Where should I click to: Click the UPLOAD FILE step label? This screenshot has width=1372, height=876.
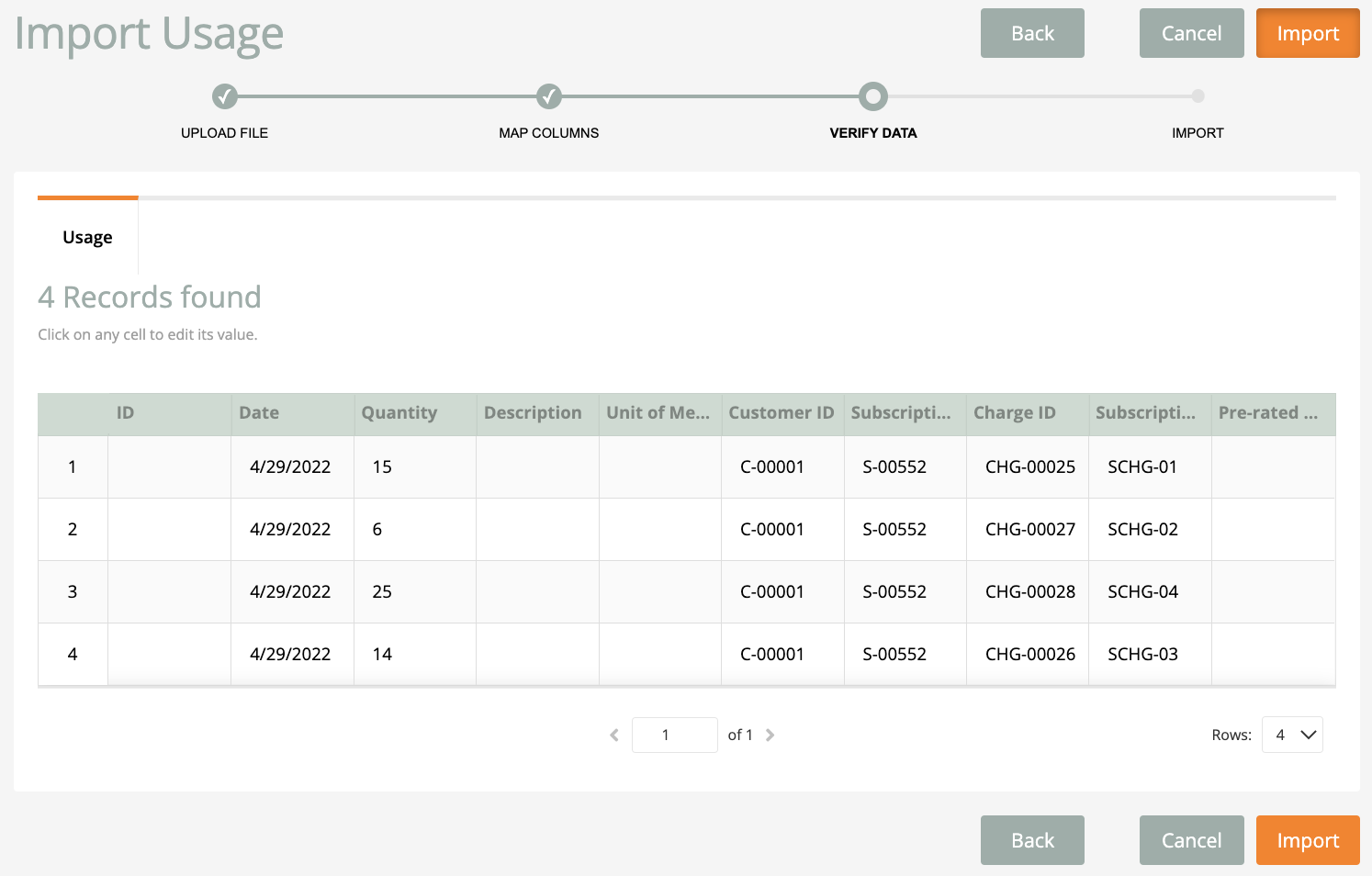tap(224, 133)
